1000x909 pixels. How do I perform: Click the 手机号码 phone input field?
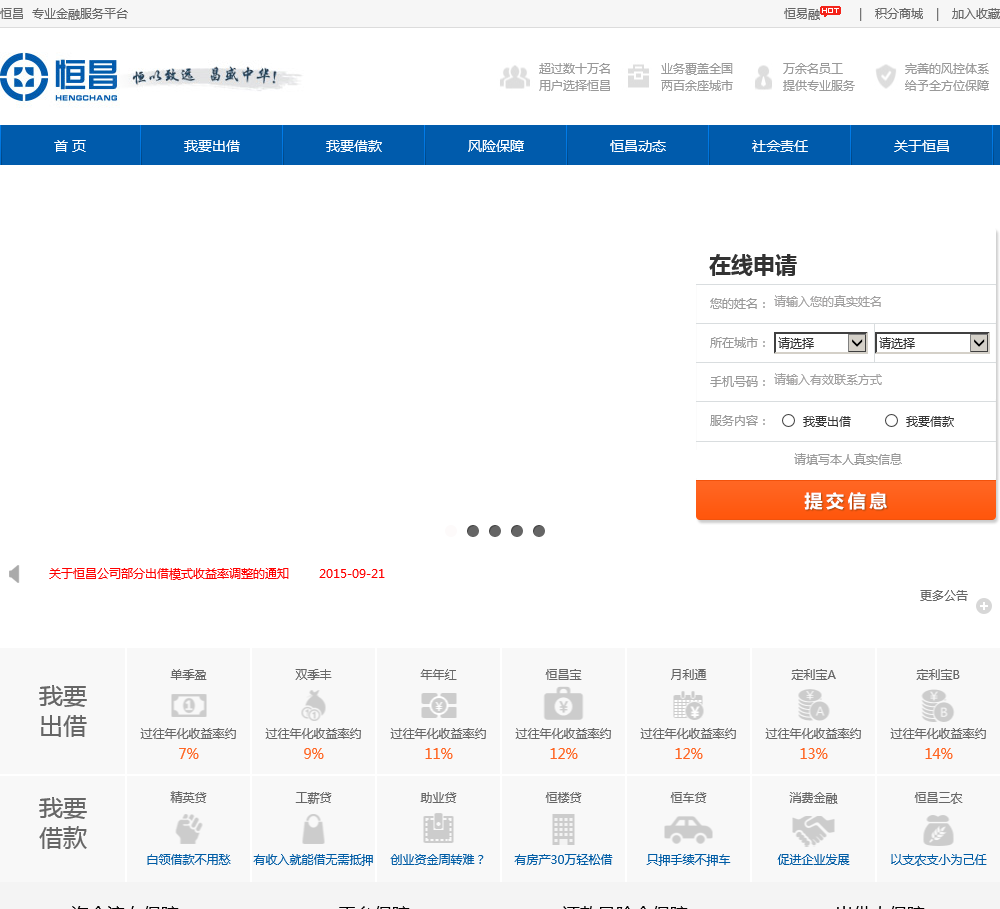click(881, 380)
